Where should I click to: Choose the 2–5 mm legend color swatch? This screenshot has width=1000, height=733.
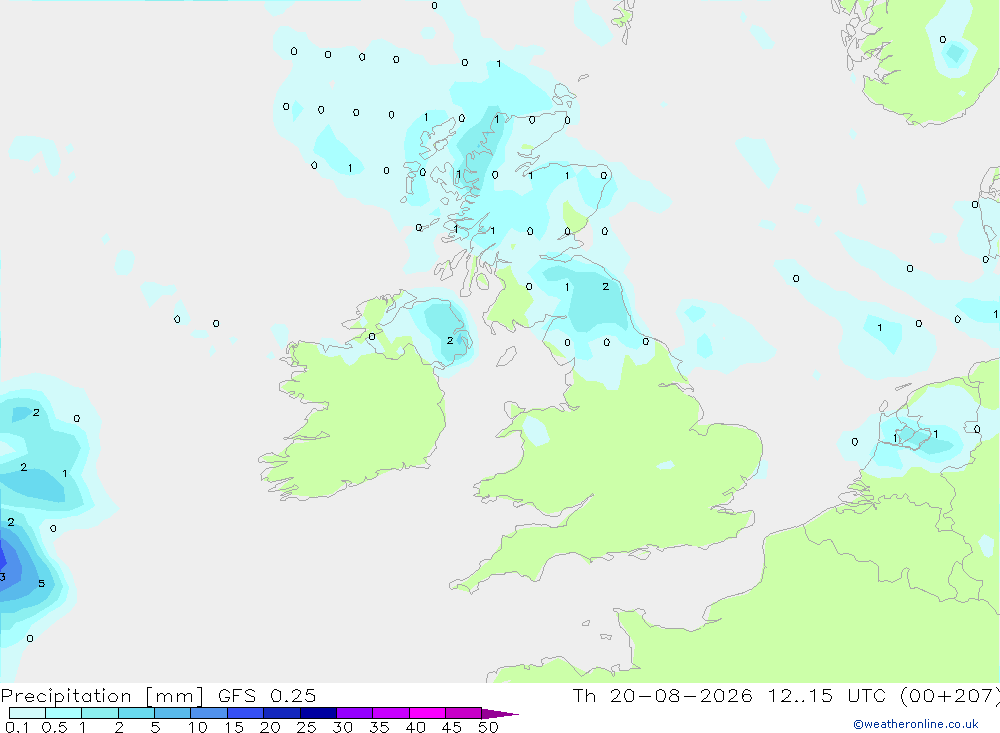pyautogui.click(x=136, y=713)
